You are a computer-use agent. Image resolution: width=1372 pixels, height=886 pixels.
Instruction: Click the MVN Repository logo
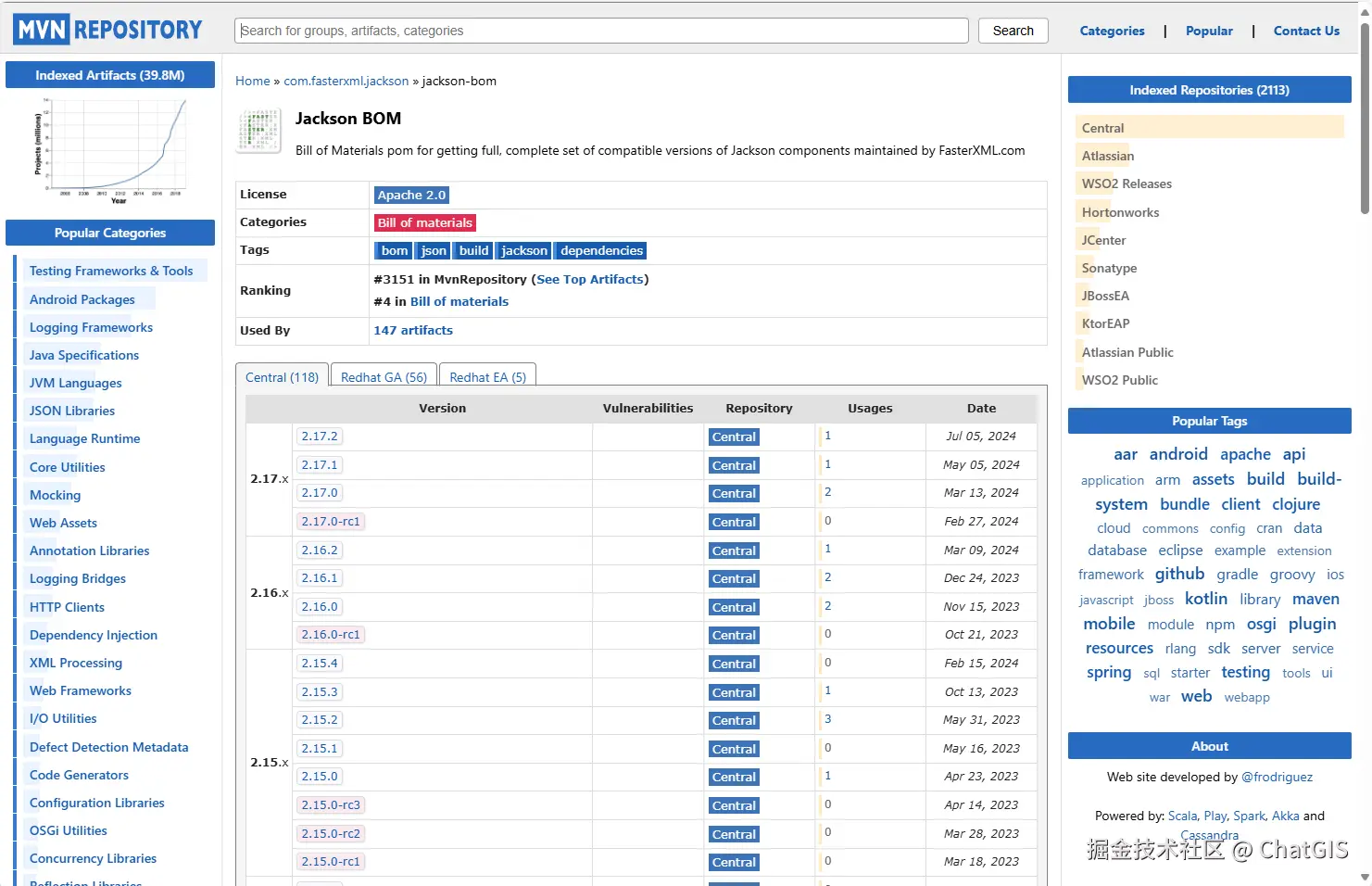click(x=107, y=30)
